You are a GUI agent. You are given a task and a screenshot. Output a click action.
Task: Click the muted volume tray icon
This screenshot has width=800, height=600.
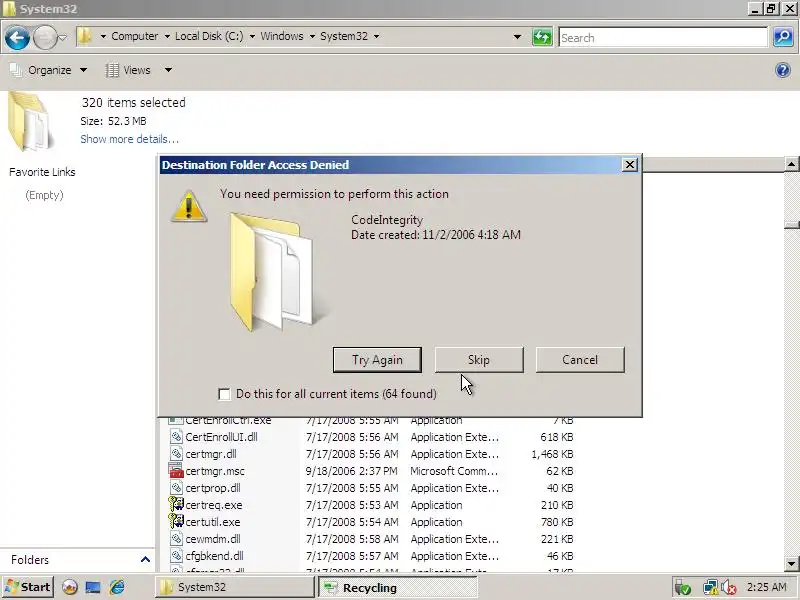pyautogui.click(x=729, y=588)
